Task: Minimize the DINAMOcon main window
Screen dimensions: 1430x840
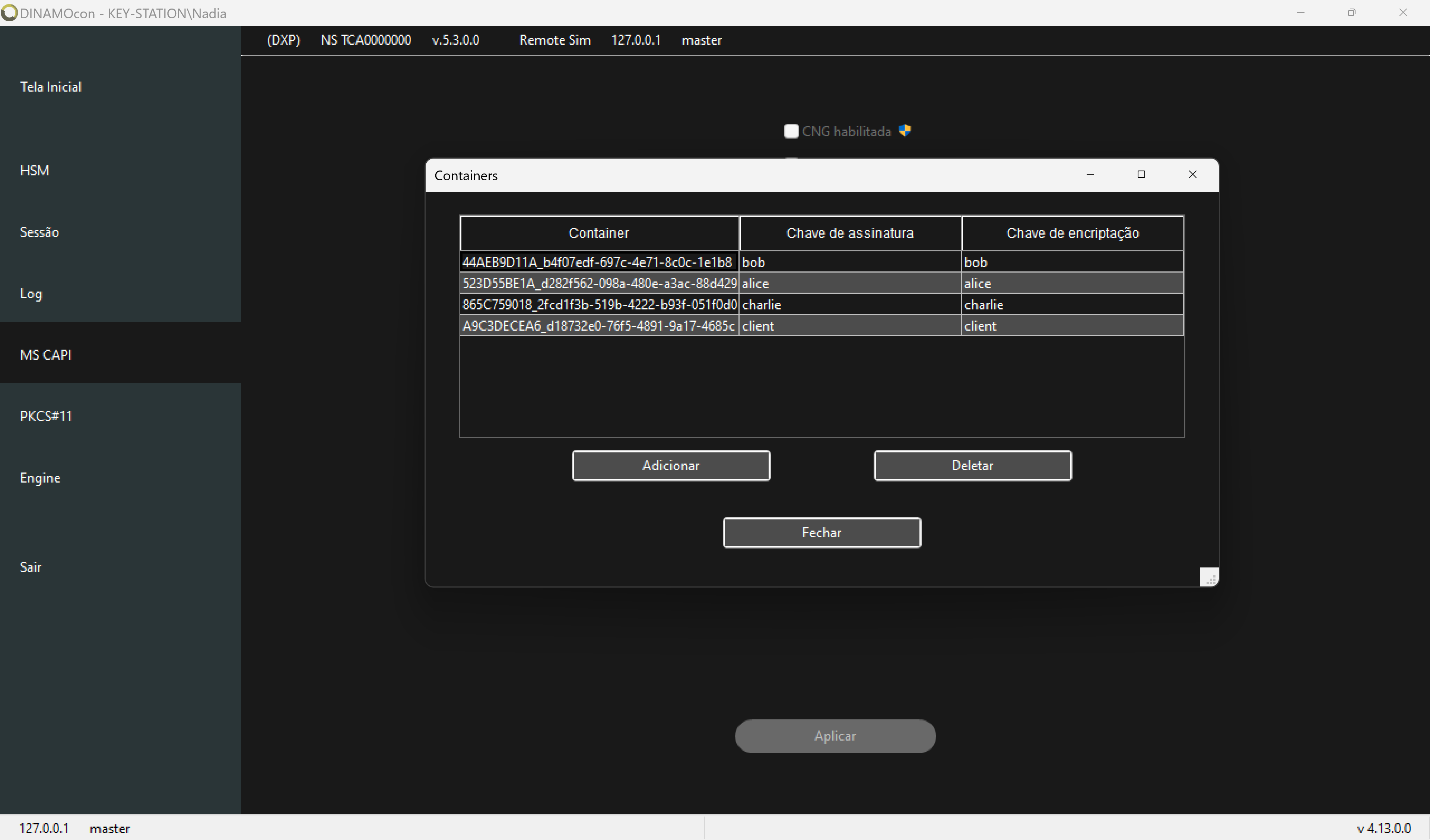Action: (x=1301, y=13)
